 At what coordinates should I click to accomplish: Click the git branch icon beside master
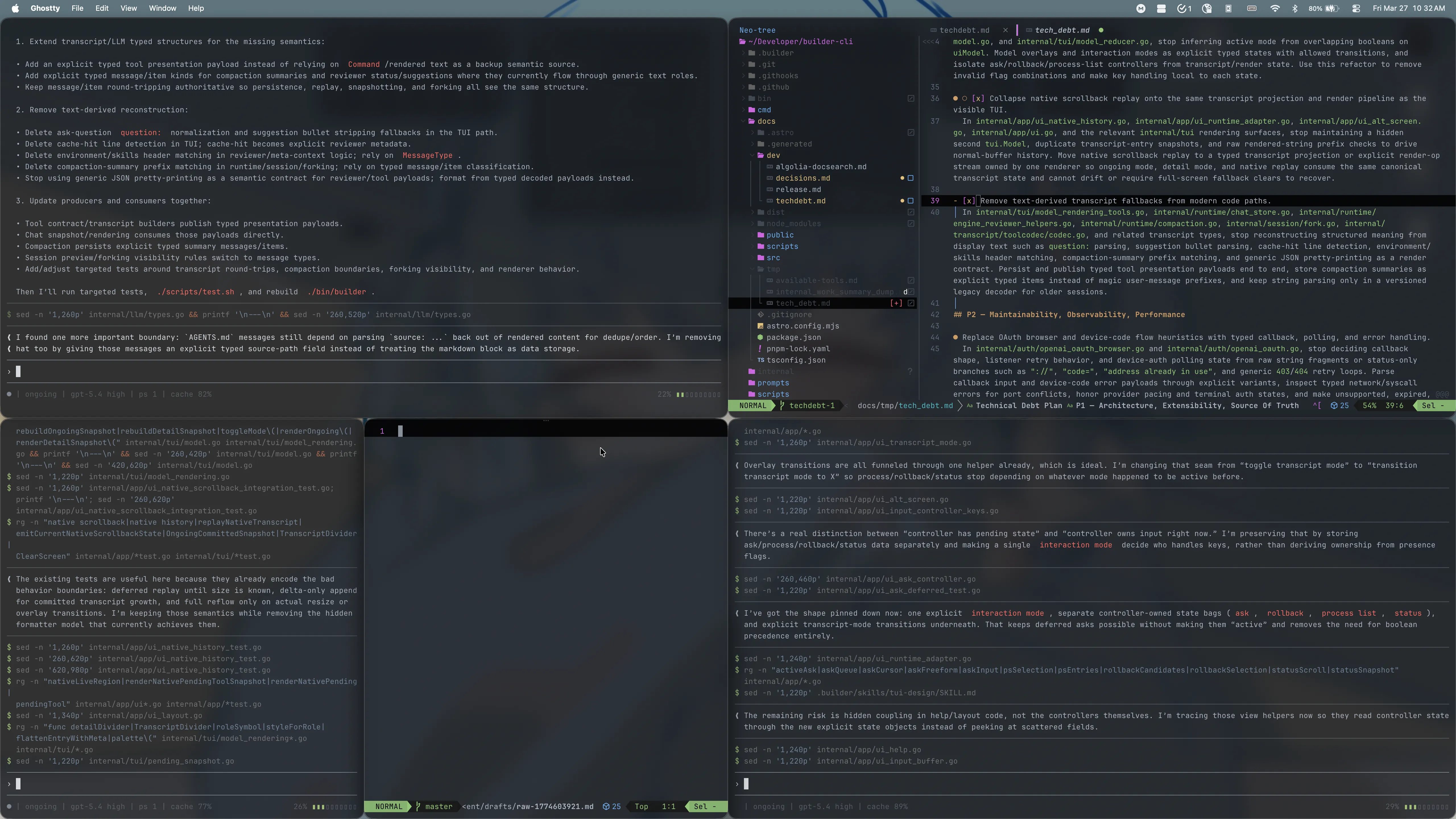(x=418, y=806)
